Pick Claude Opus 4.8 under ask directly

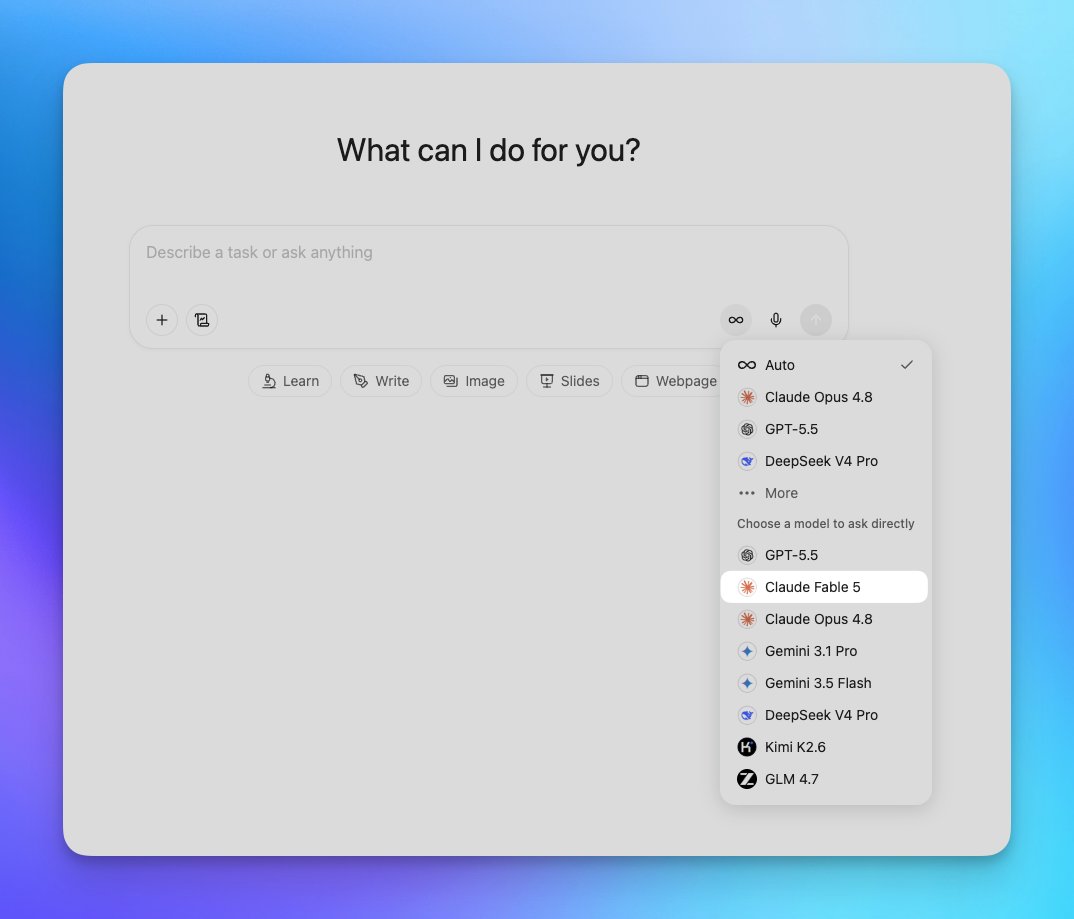click(x=825, y=619)
